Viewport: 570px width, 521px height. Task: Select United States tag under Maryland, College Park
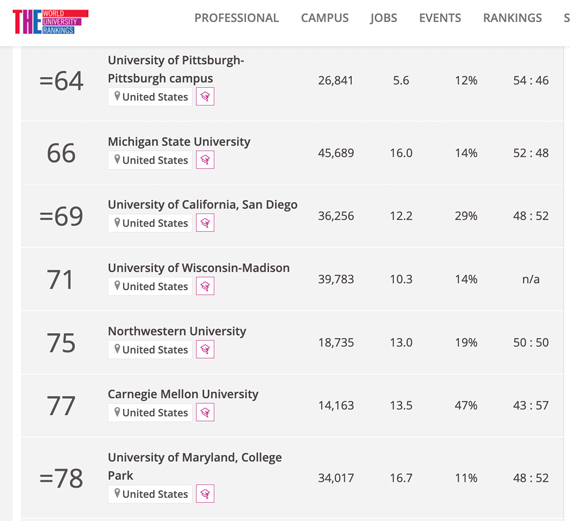[150, 494]
